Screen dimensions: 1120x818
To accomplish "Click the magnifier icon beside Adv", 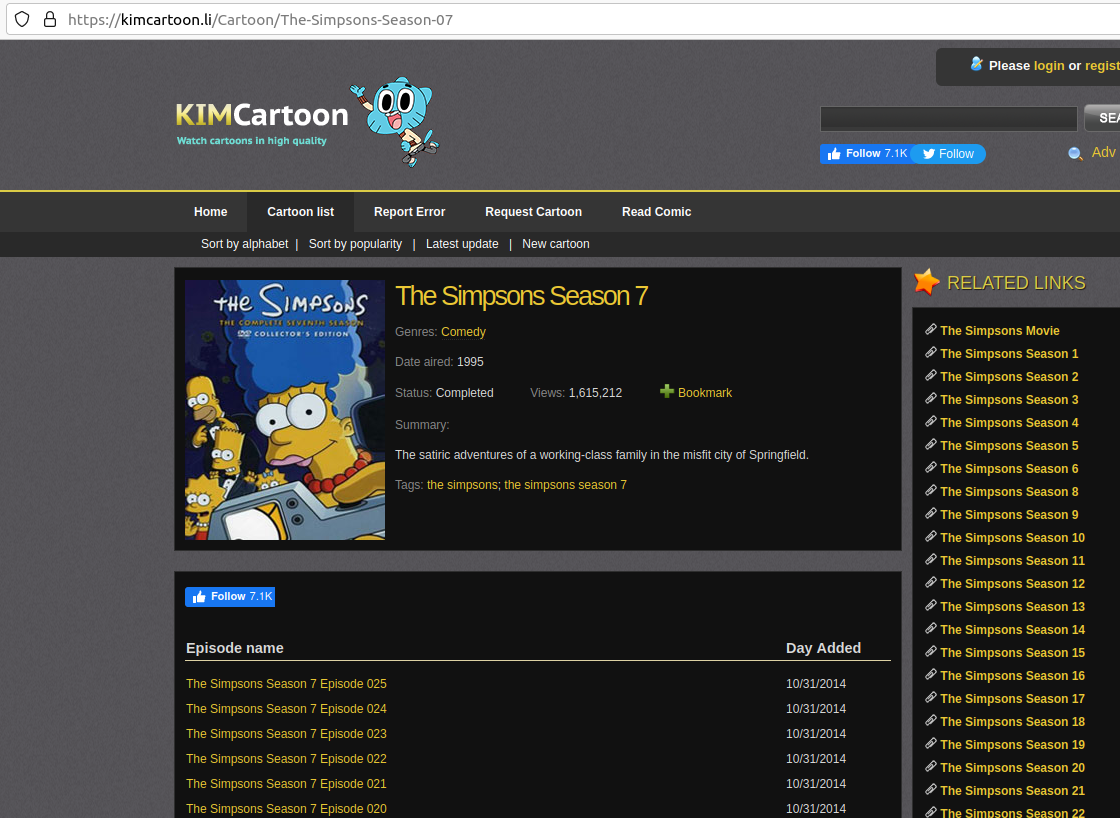I will click(x=1075, y=154).
